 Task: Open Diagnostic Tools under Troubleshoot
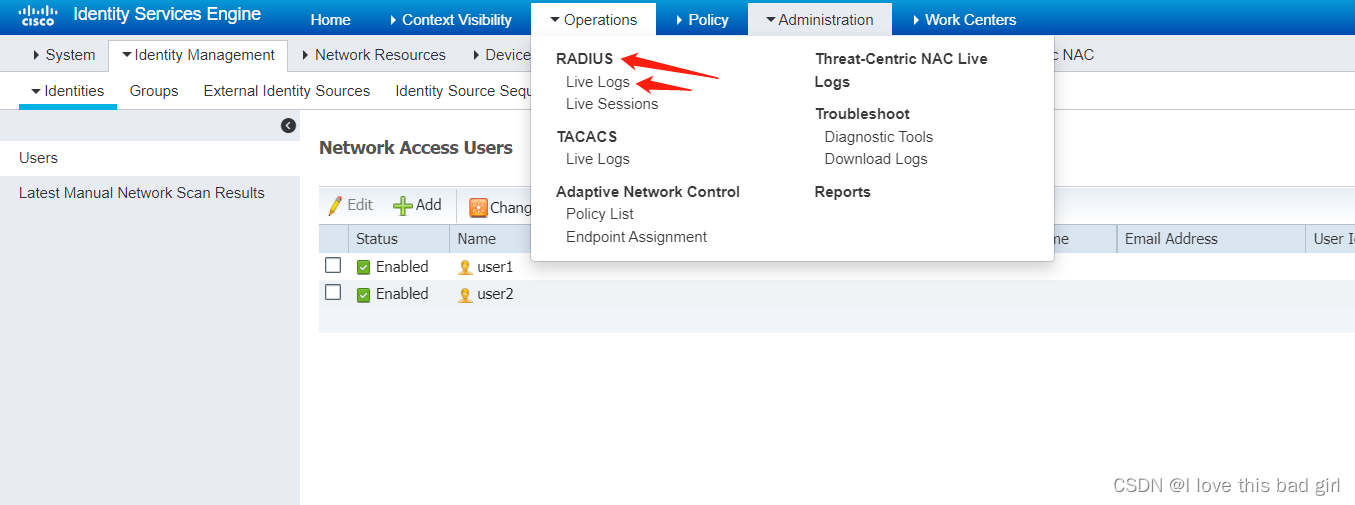879,137
